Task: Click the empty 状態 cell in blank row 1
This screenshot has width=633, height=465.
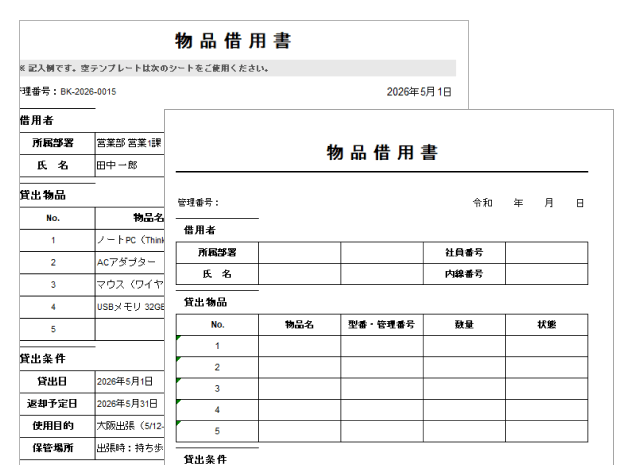Action: pyautogui.click(x=547, y=346)
